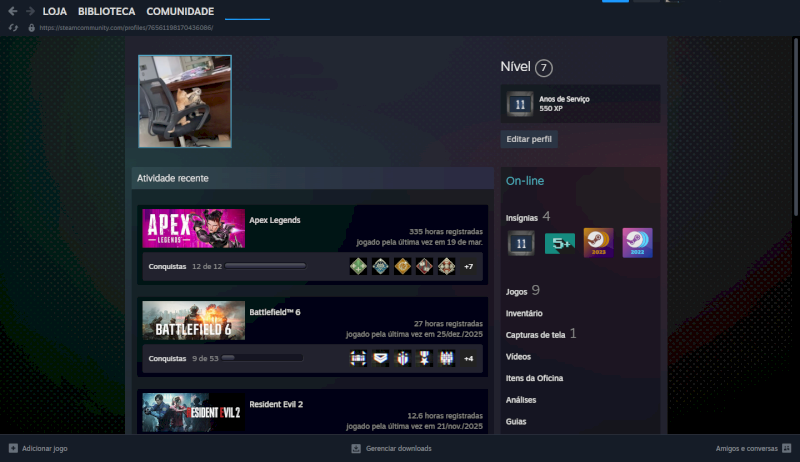Viewport: 800px width, 462px height.
Task: Open the fourth red Apex achievement icon
Action: [424, 266]
